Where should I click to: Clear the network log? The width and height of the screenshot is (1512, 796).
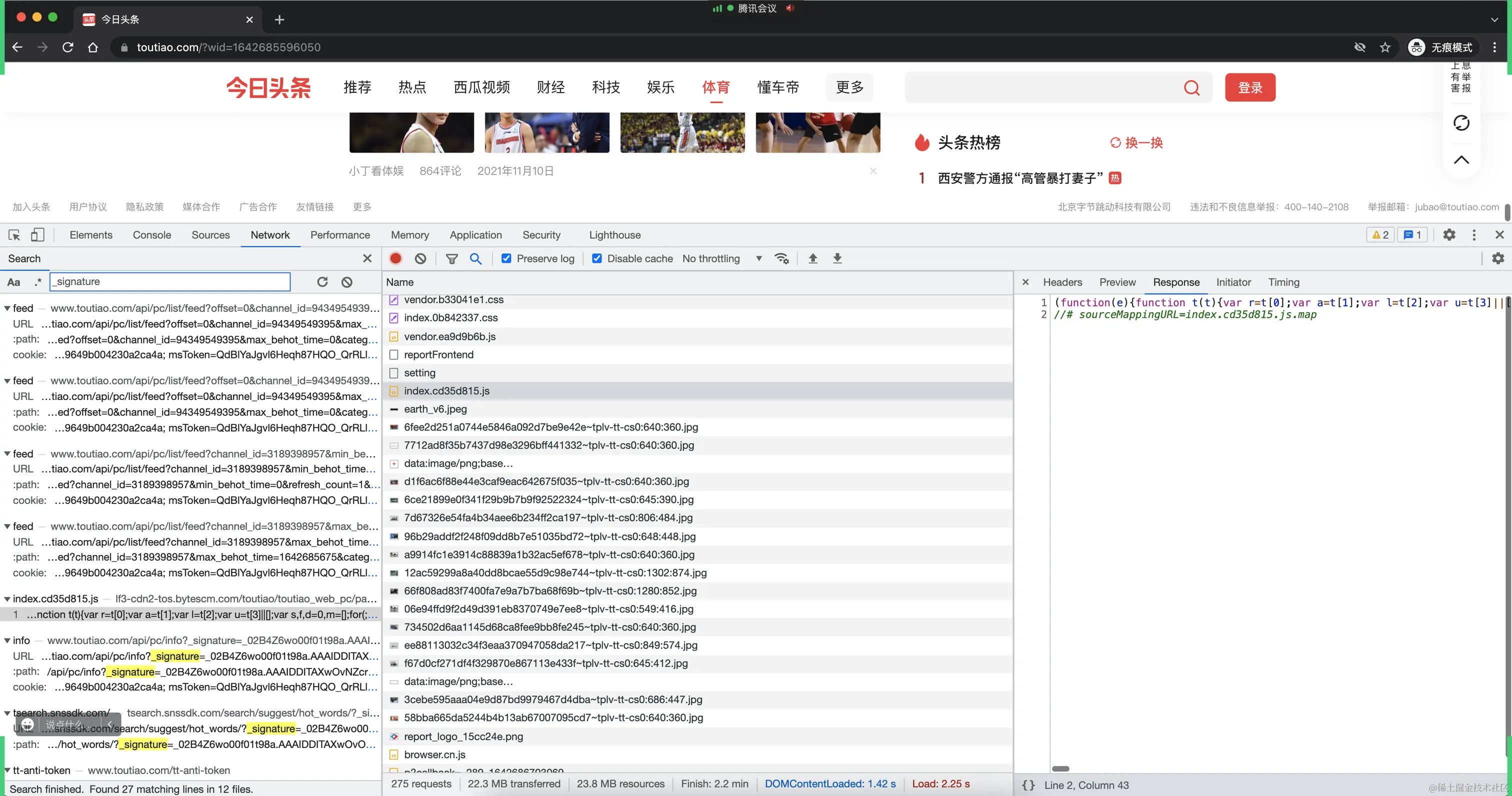(420, 258)
